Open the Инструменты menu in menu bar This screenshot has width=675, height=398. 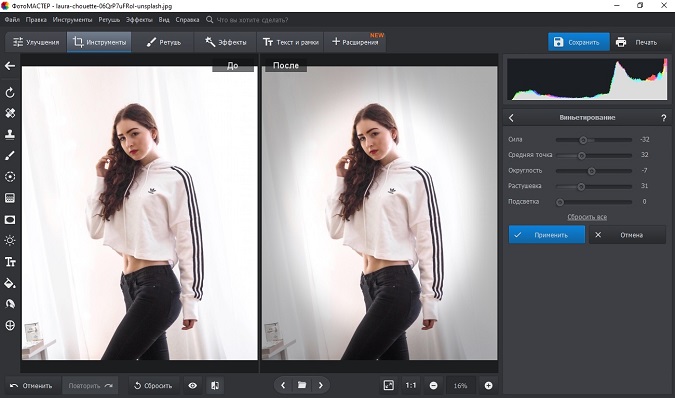pyautogui.click(x=72, y=20)
